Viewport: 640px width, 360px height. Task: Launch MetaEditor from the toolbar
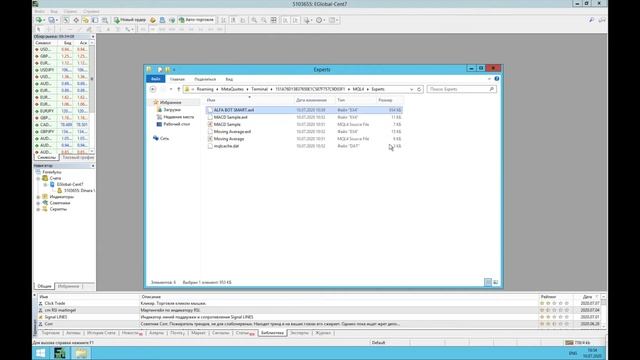[153, 20]
